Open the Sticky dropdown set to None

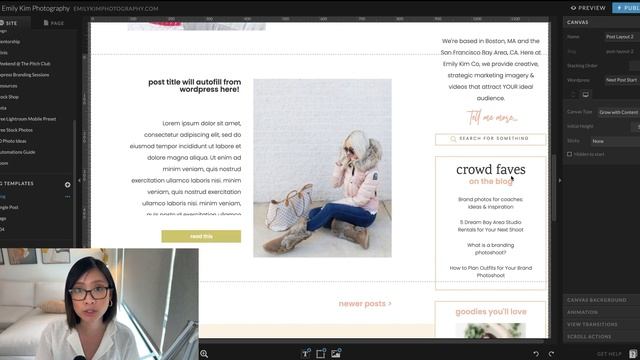[616, 141]
